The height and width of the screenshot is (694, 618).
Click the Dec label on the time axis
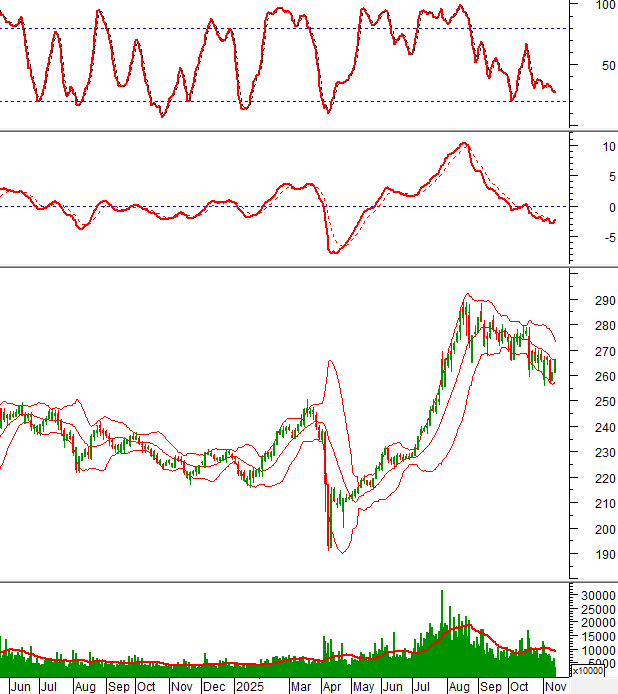pos(215,687)
